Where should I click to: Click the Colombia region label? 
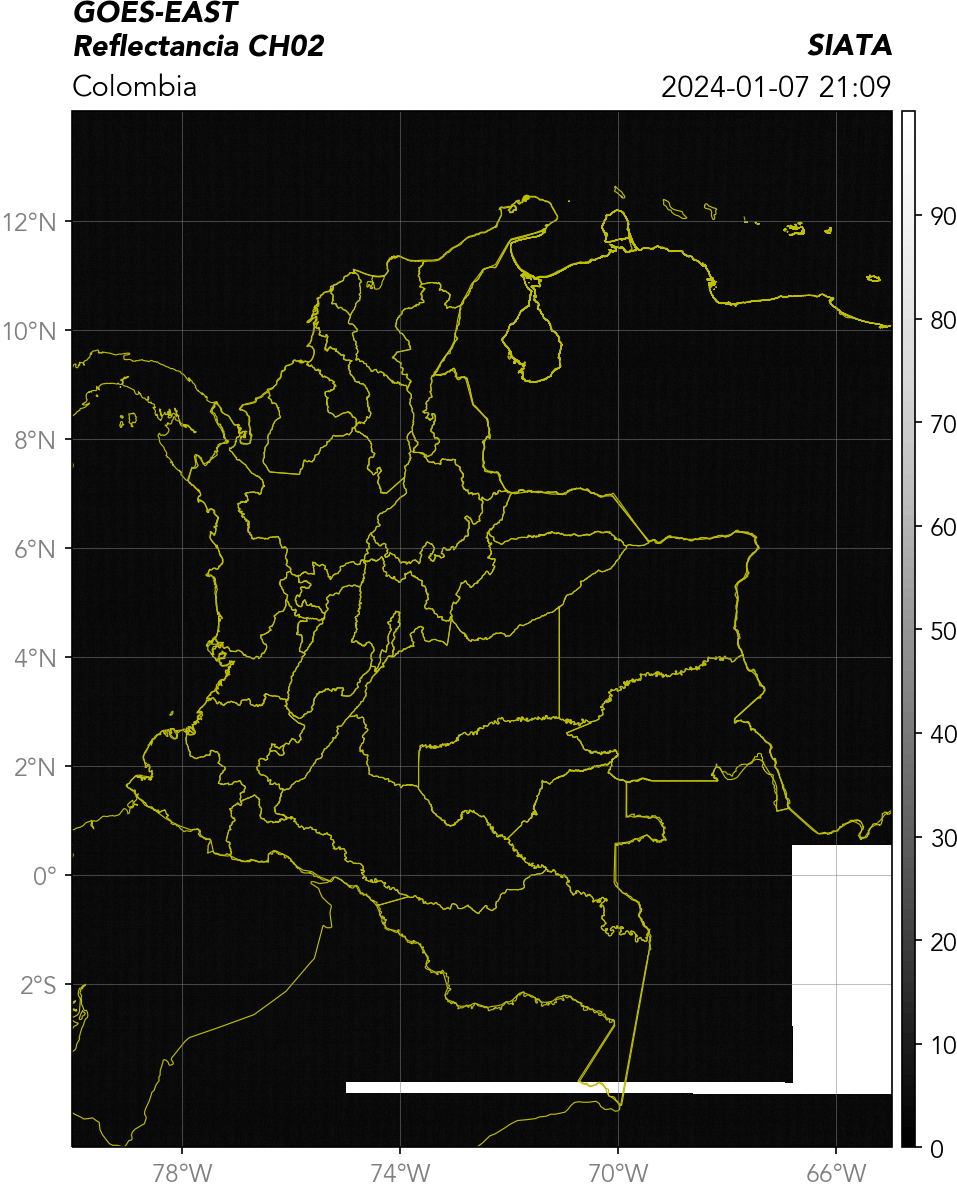[134, 86]
